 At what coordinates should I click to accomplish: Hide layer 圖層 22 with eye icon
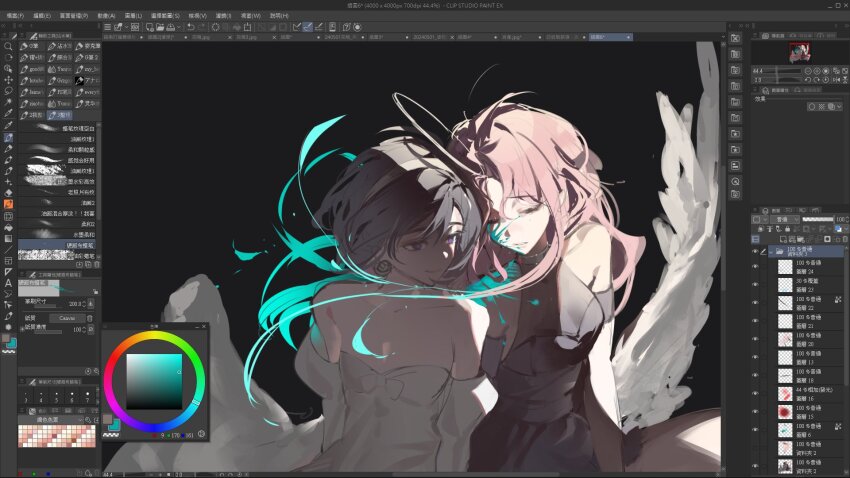coord(755,302)
